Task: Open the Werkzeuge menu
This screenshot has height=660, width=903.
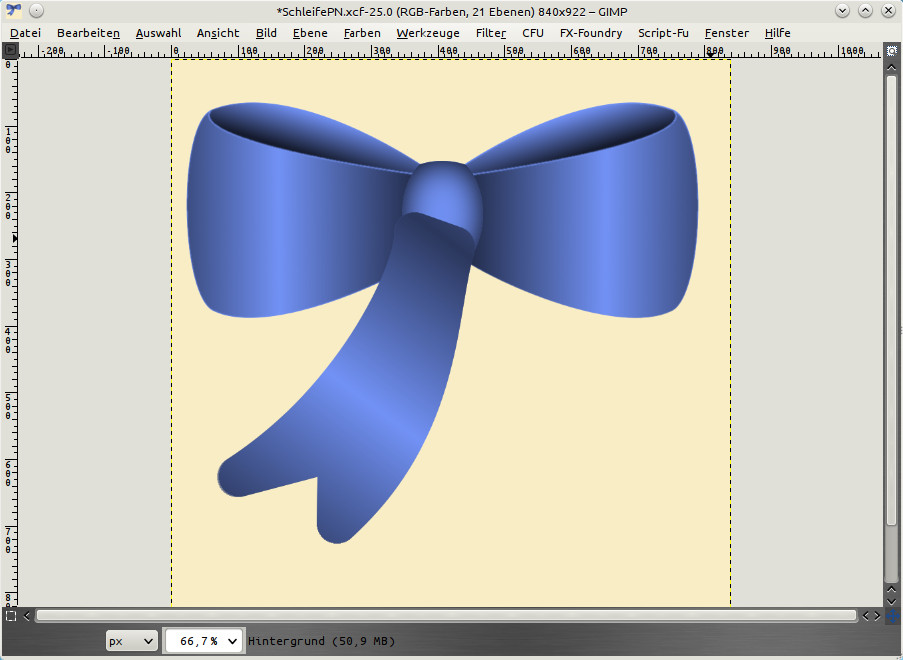Action: [x=427, y=33]
